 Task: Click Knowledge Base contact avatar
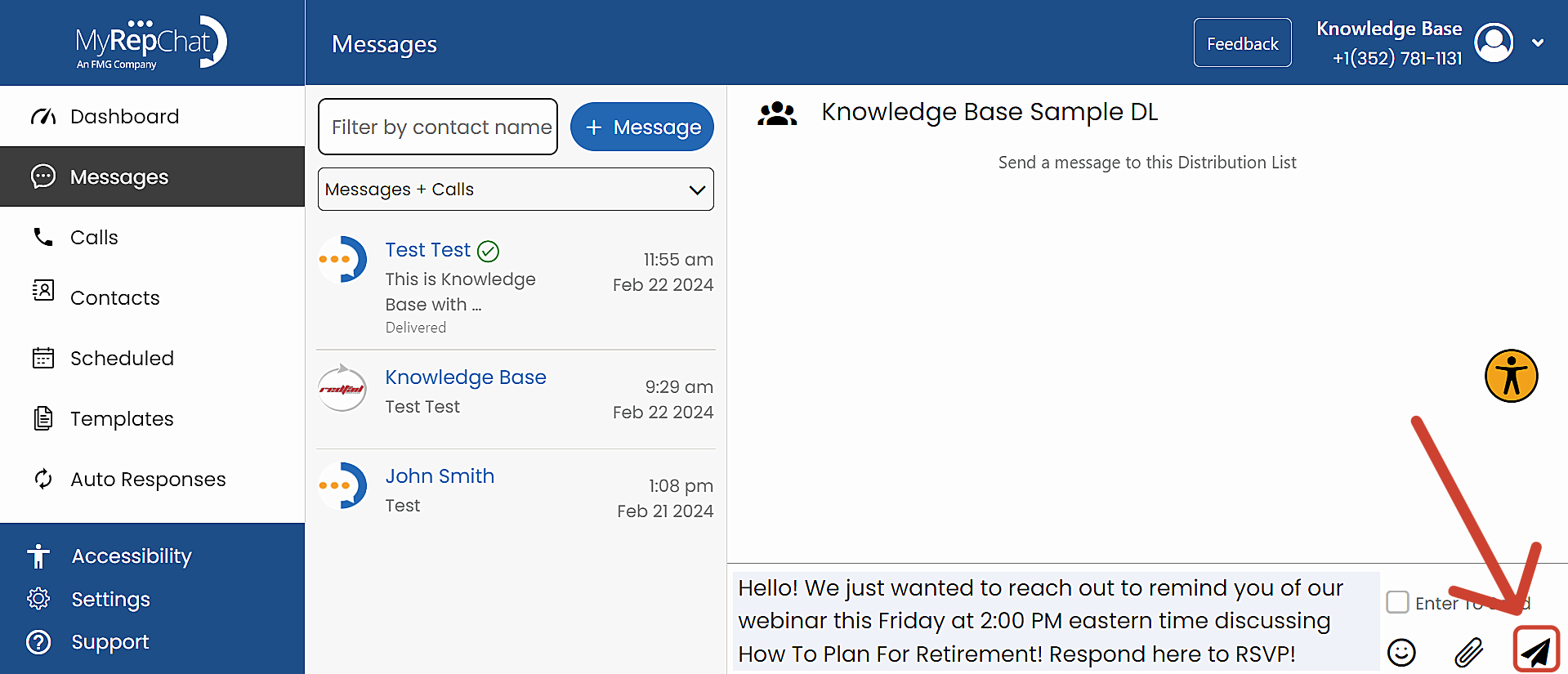(x=342, y=387)
